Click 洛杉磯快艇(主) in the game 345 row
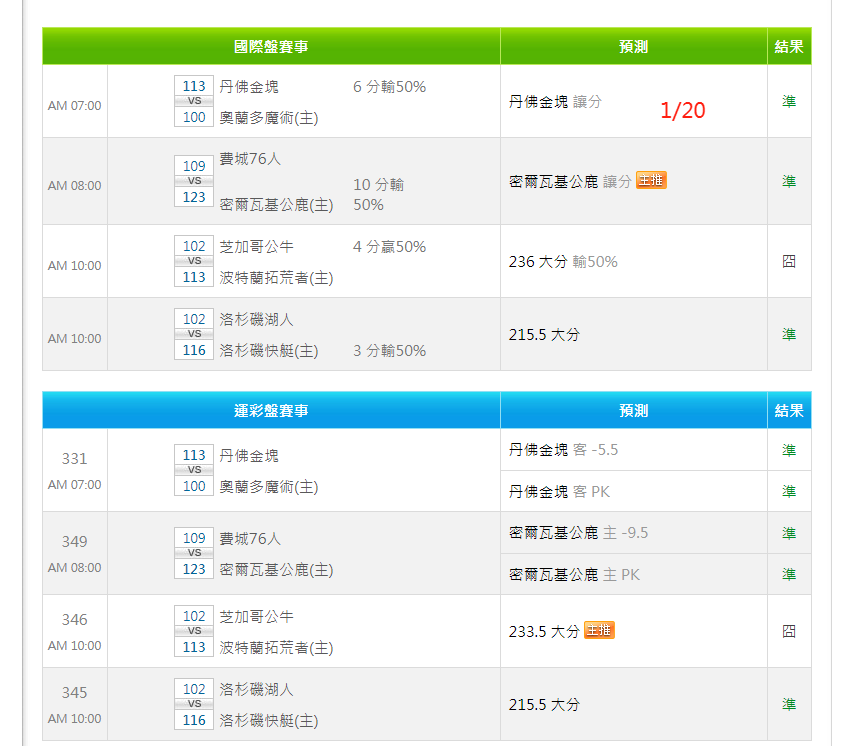Viewport: 867px width, 746px height. click(269, 721)
